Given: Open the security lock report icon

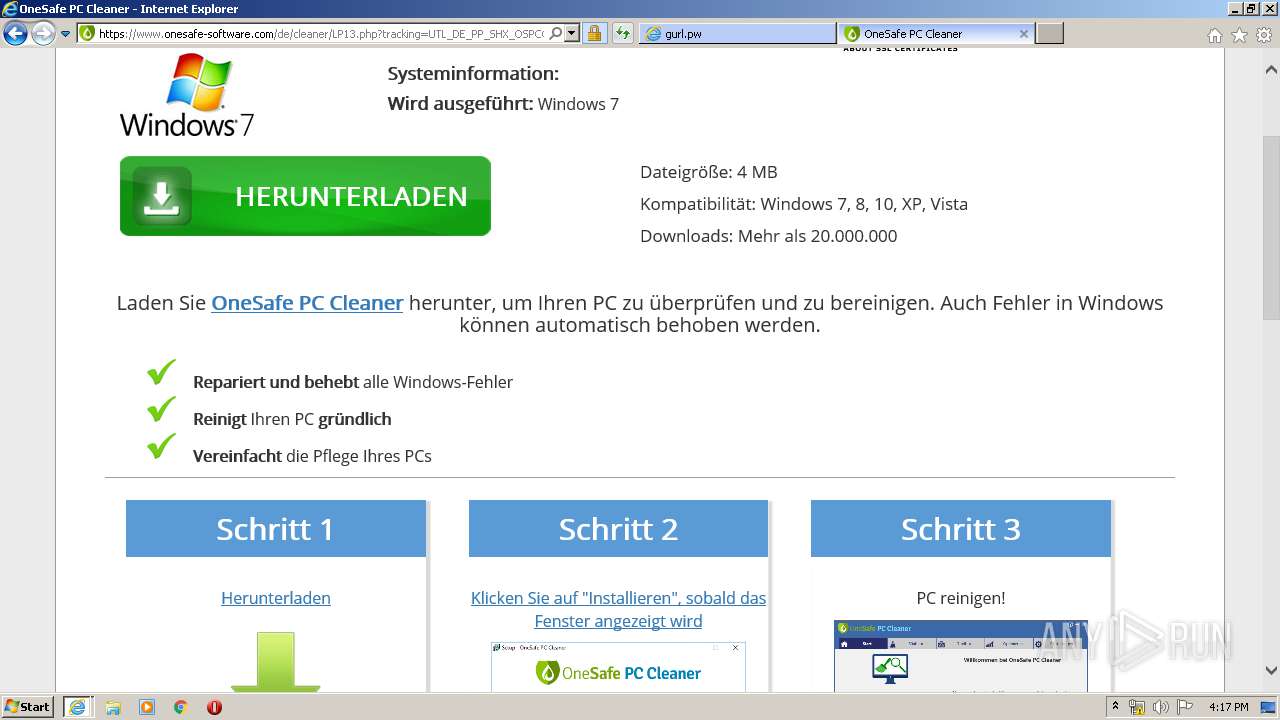Looking at the screenshot, I should (595, 33).
